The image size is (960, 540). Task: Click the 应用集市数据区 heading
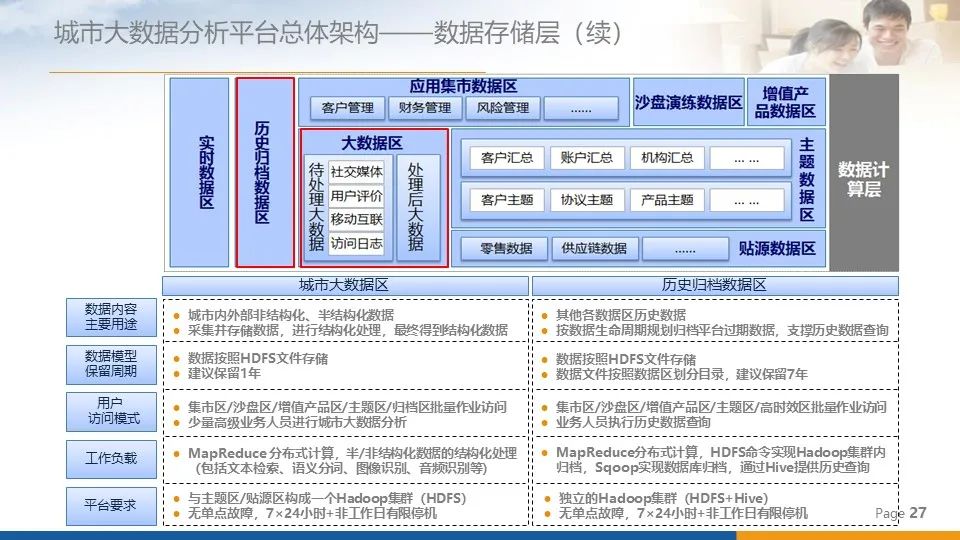click(463, 86)
